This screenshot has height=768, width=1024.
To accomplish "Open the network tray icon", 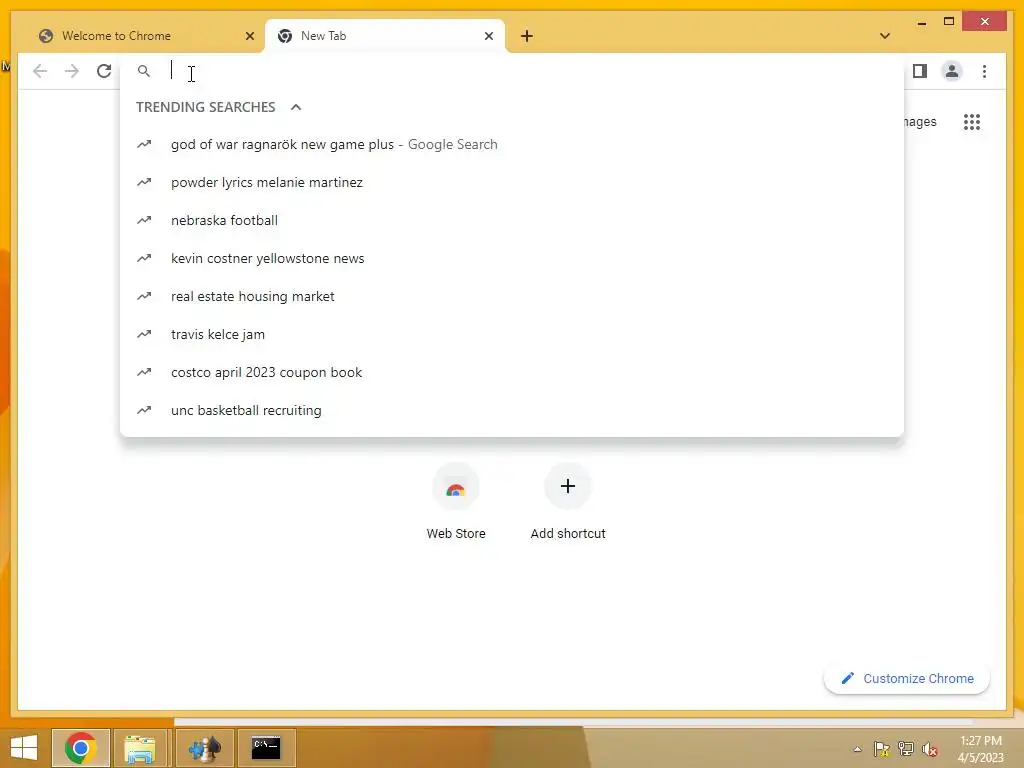I will click(x=906, y=749).
